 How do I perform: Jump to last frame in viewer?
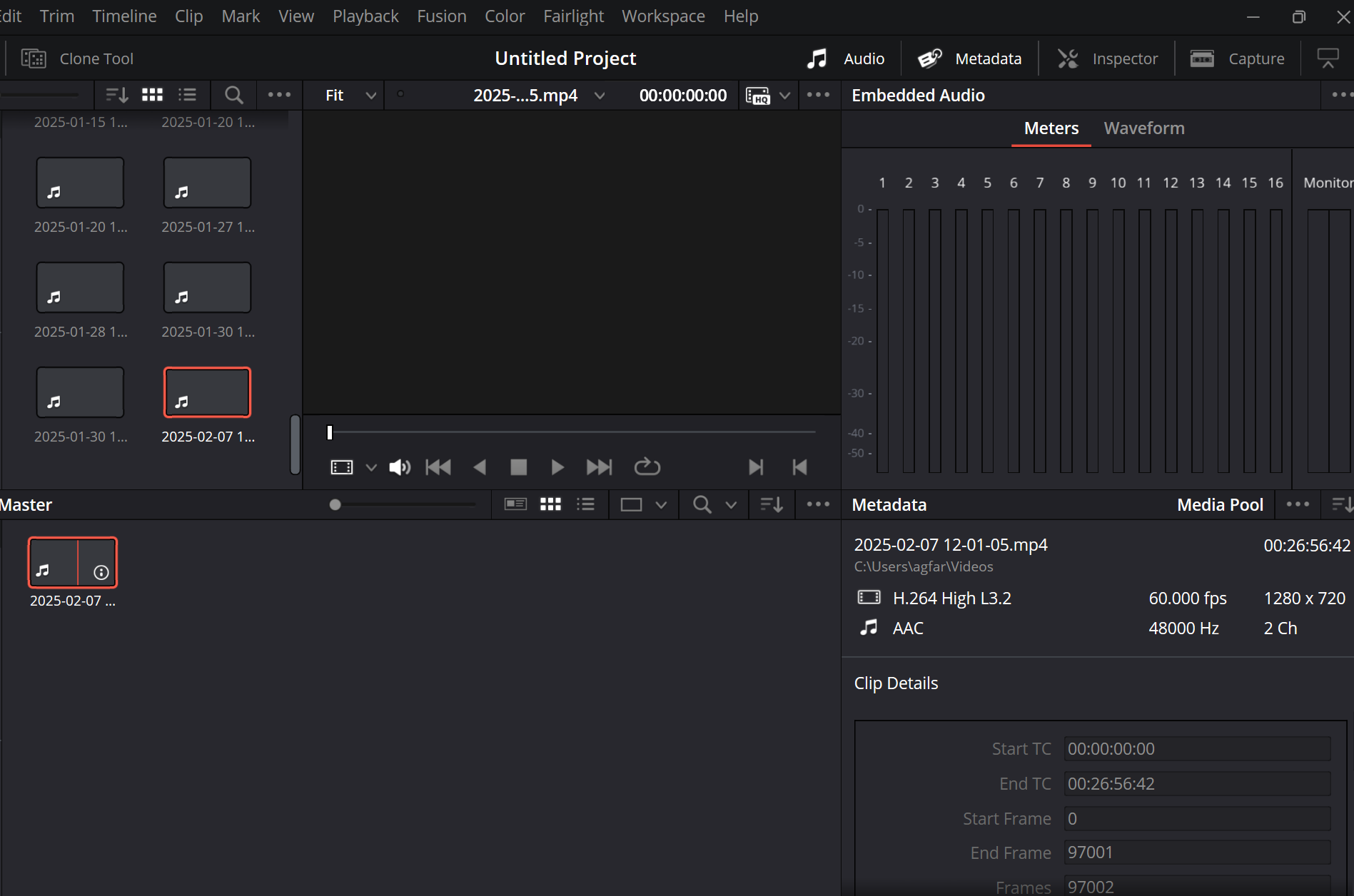pyautogui.click(x=599, y=467)
